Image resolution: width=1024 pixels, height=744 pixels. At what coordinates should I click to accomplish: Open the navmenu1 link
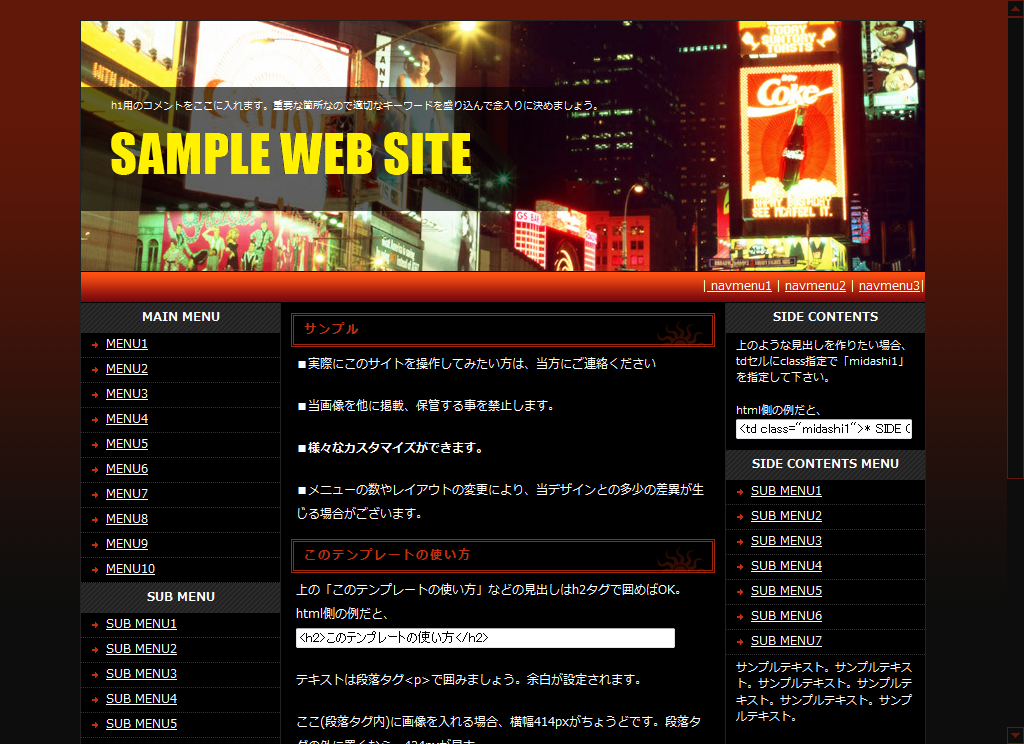[740, 286]
